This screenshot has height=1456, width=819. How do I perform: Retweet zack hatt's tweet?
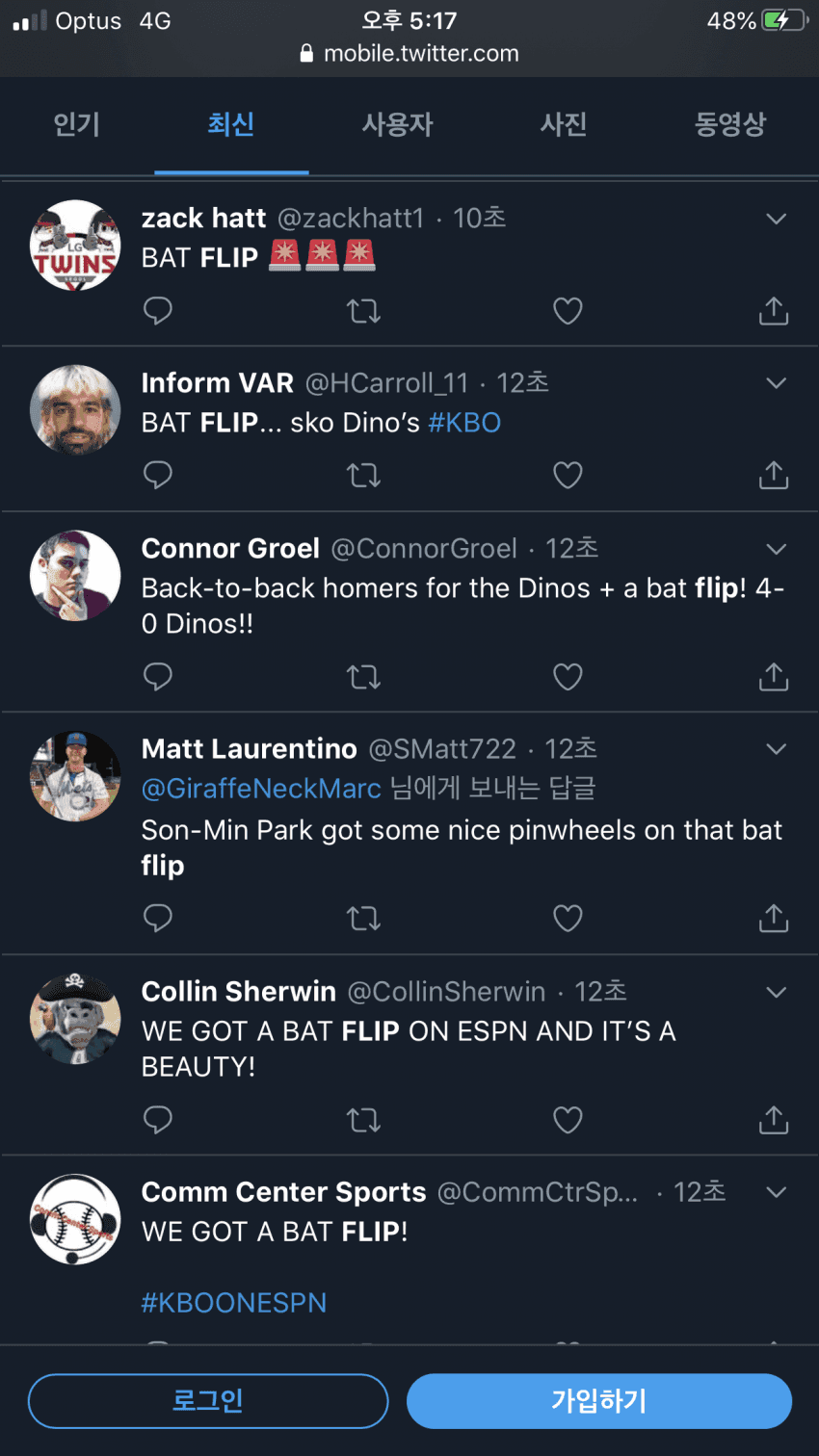tap(363, 311)
